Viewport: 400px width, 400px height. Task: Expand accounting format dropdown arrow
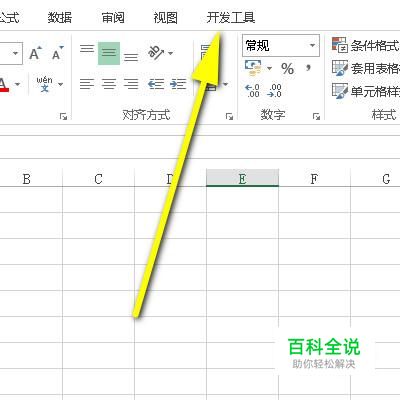[269, 69]
